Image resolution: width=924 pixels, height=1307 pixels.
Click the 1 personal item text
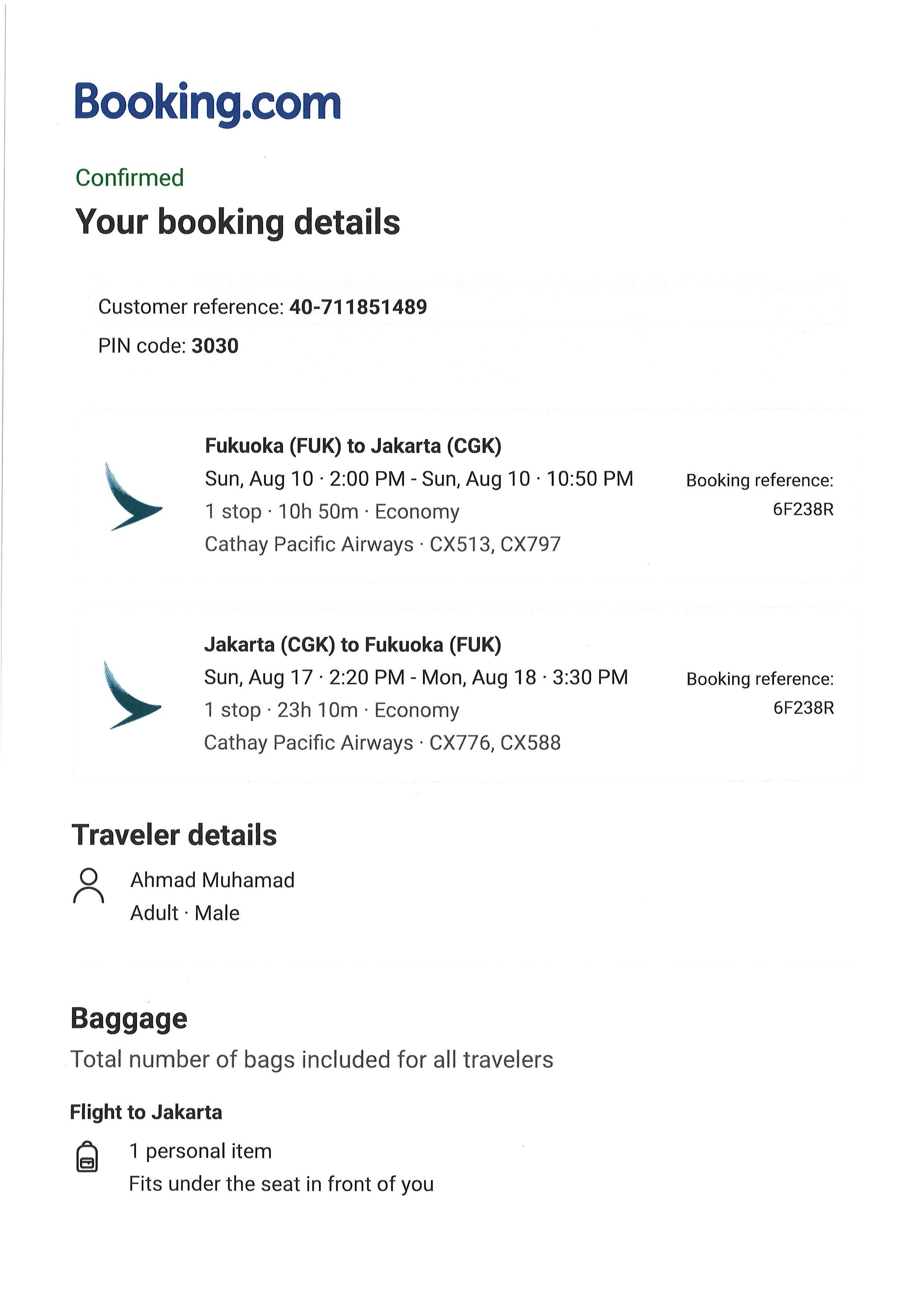pyautogui.click(x=200, y=1151)
